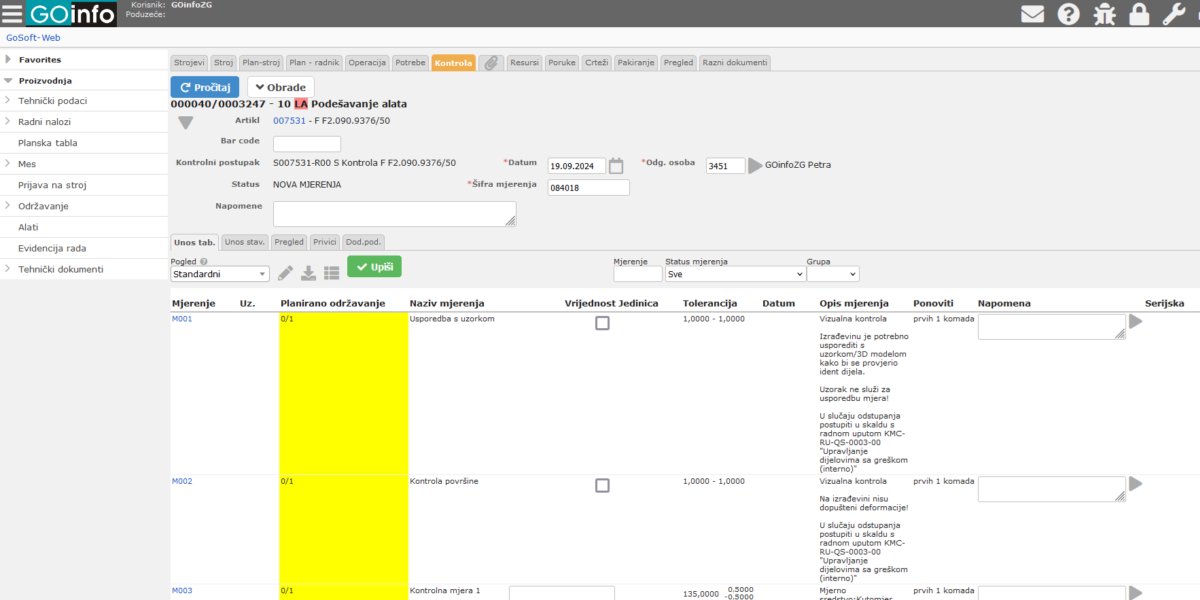1200x600 pixels.
Task: Click the list layout icon
Action: pyautogui.click(x=331, y=273)
